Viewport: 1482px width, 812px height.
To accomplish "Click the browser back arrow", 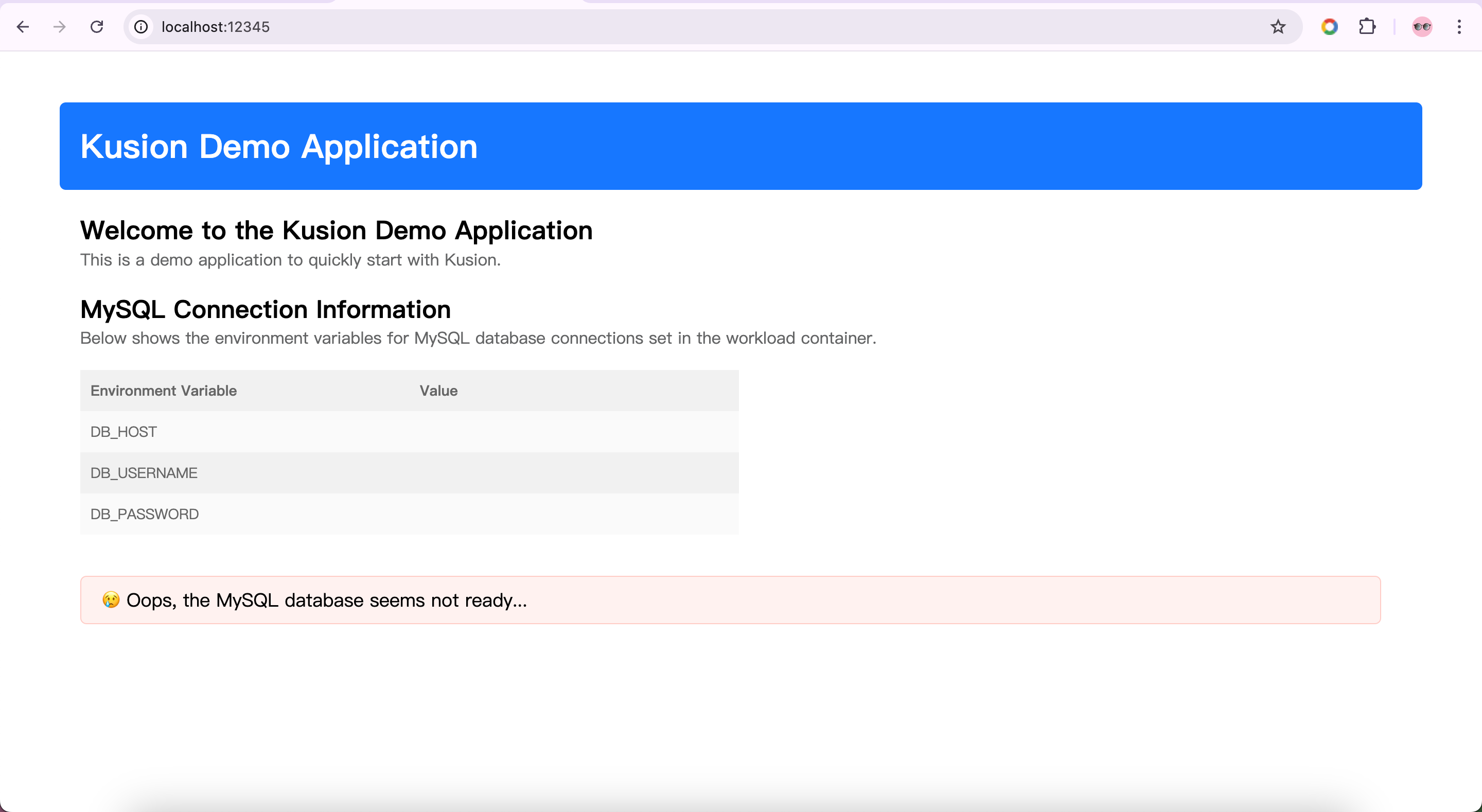I will click(x=23, y=27).
